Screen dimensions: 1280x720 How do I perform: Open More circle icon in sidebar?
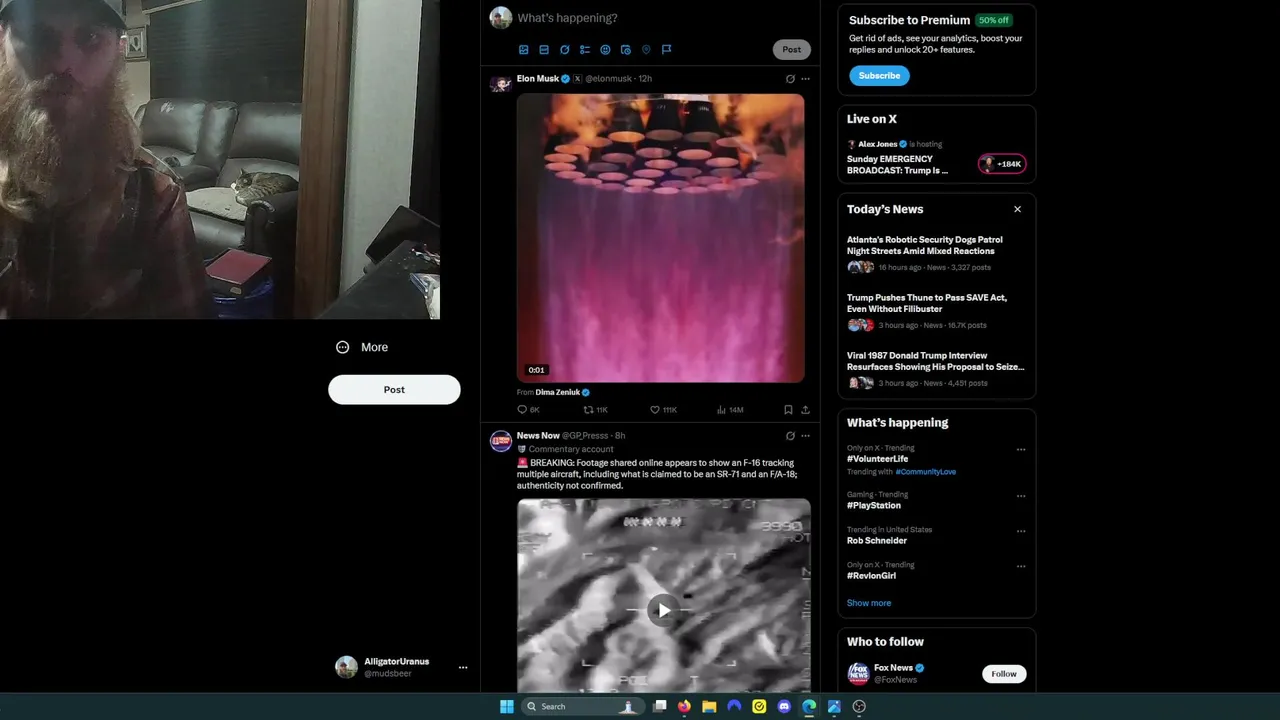(343, 347)
